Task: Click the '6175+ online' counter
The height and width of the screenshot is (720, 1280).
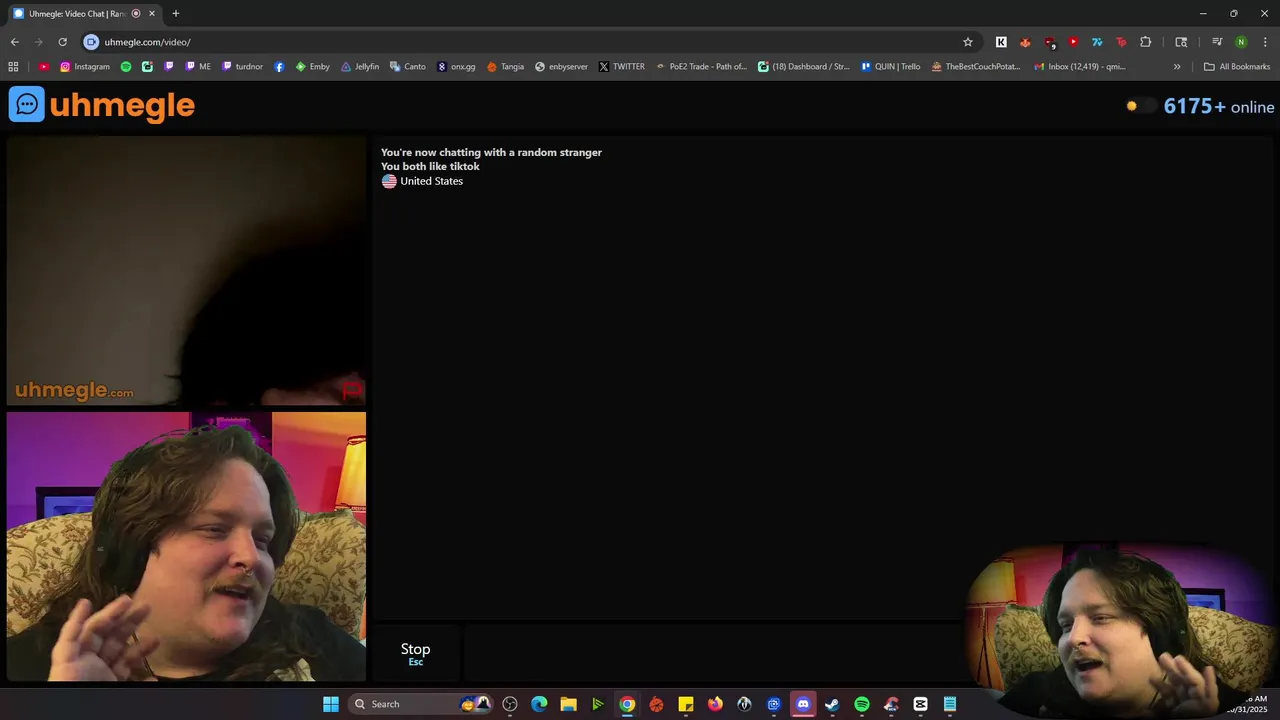Action: [x=1219, y=106]
